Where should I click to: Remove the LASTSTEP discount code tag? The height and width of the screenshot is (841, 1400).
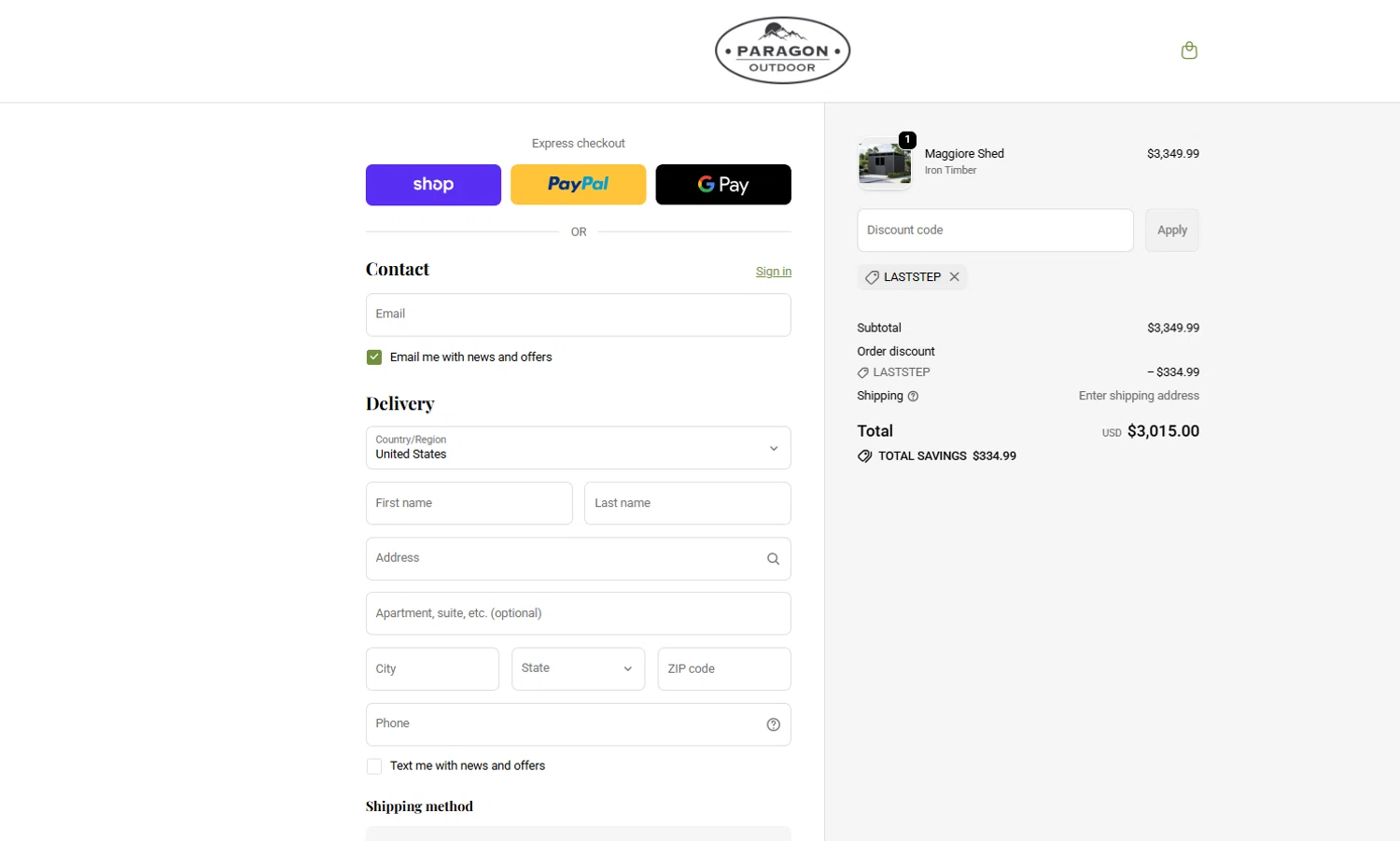(x=954, y=277)
